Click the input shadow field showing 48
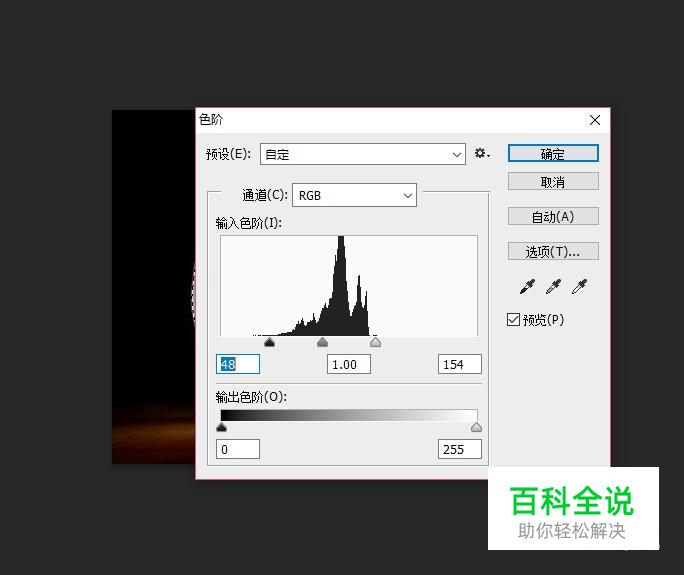 [238, 364]
